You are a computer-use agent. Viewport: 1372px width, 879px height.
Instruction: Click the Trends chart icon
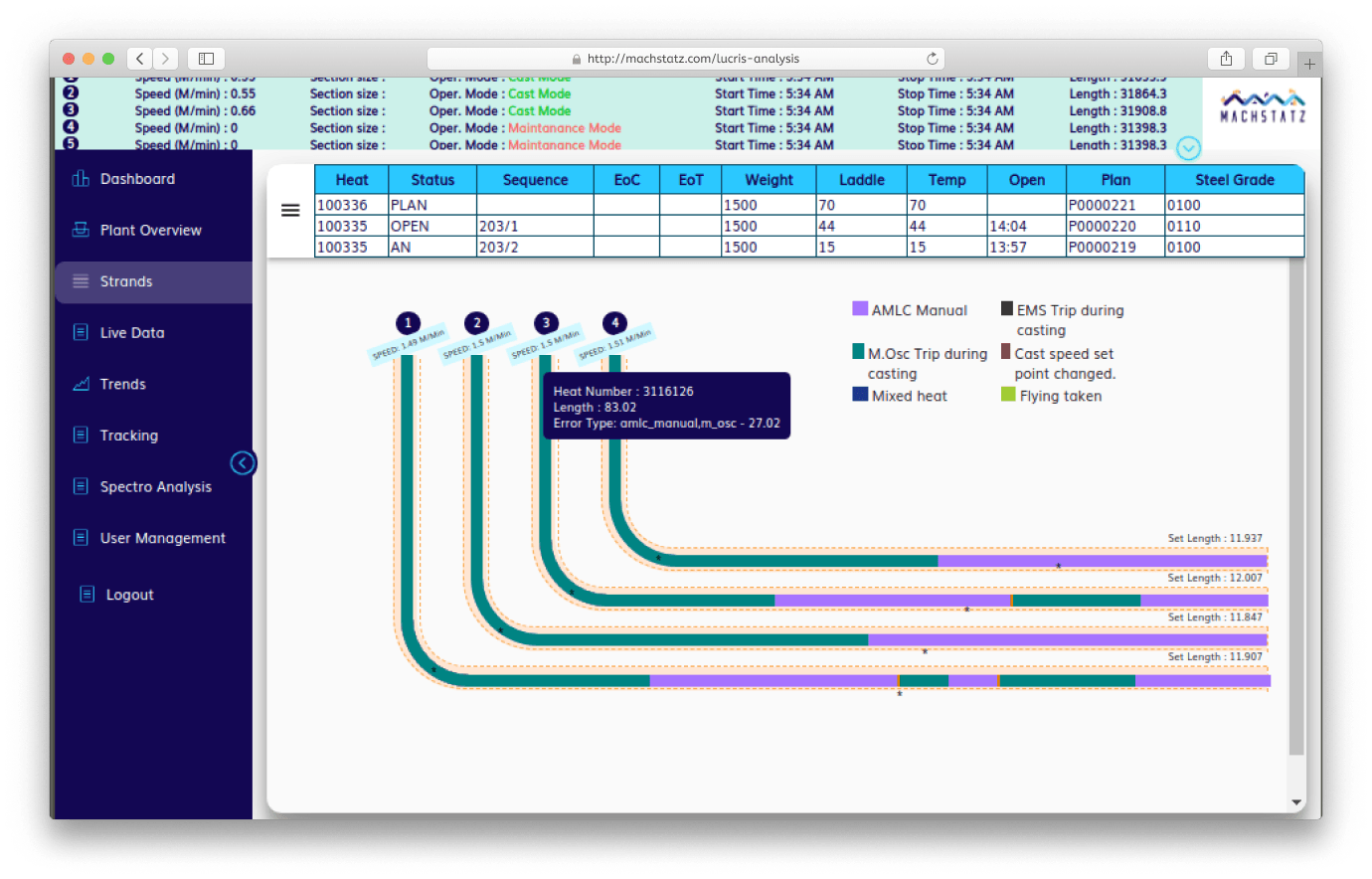coord(81,384)
